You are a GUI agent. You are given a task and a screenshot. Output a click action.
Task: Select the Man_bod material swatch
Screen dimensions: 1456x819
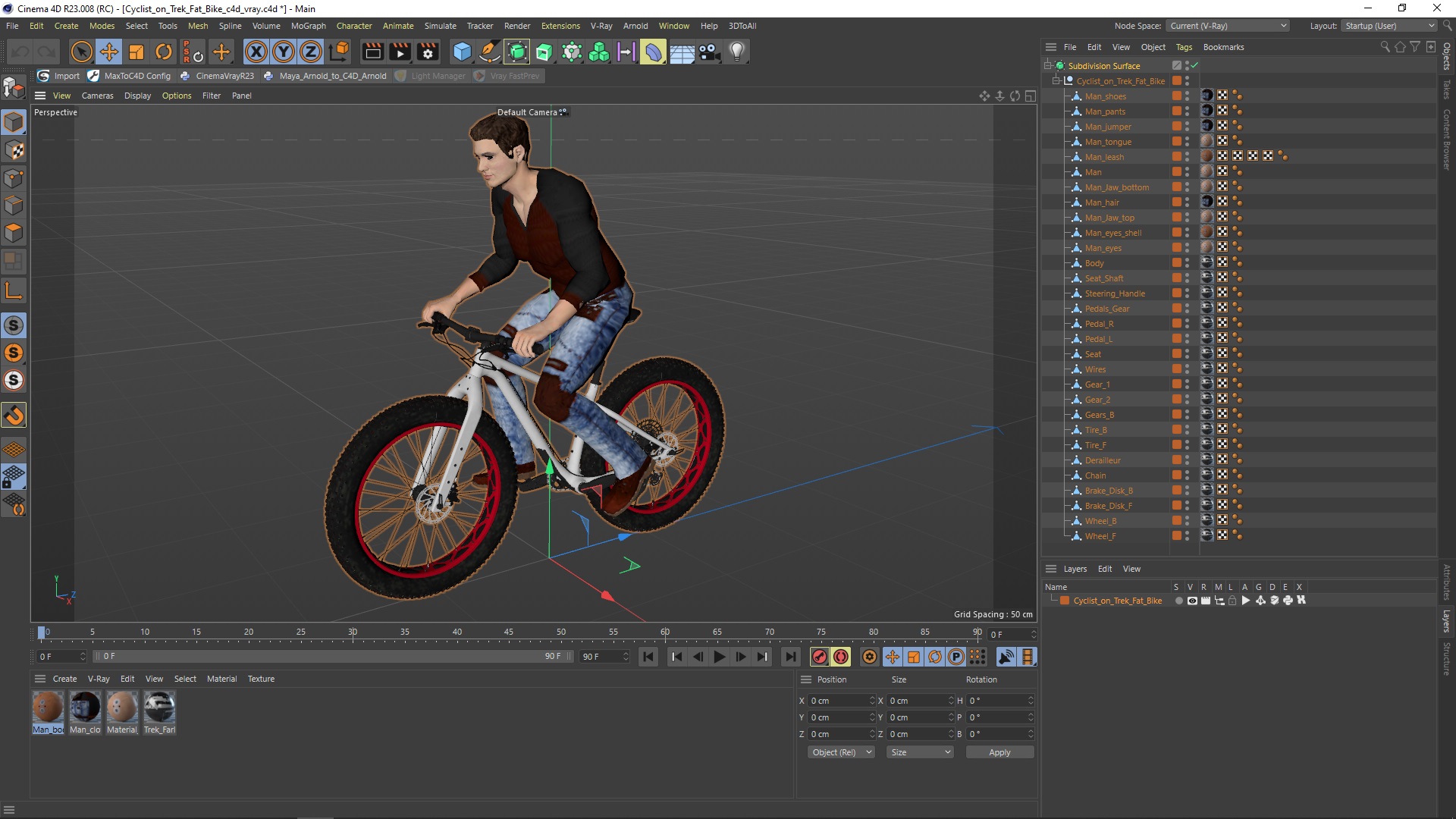[48, 713]
